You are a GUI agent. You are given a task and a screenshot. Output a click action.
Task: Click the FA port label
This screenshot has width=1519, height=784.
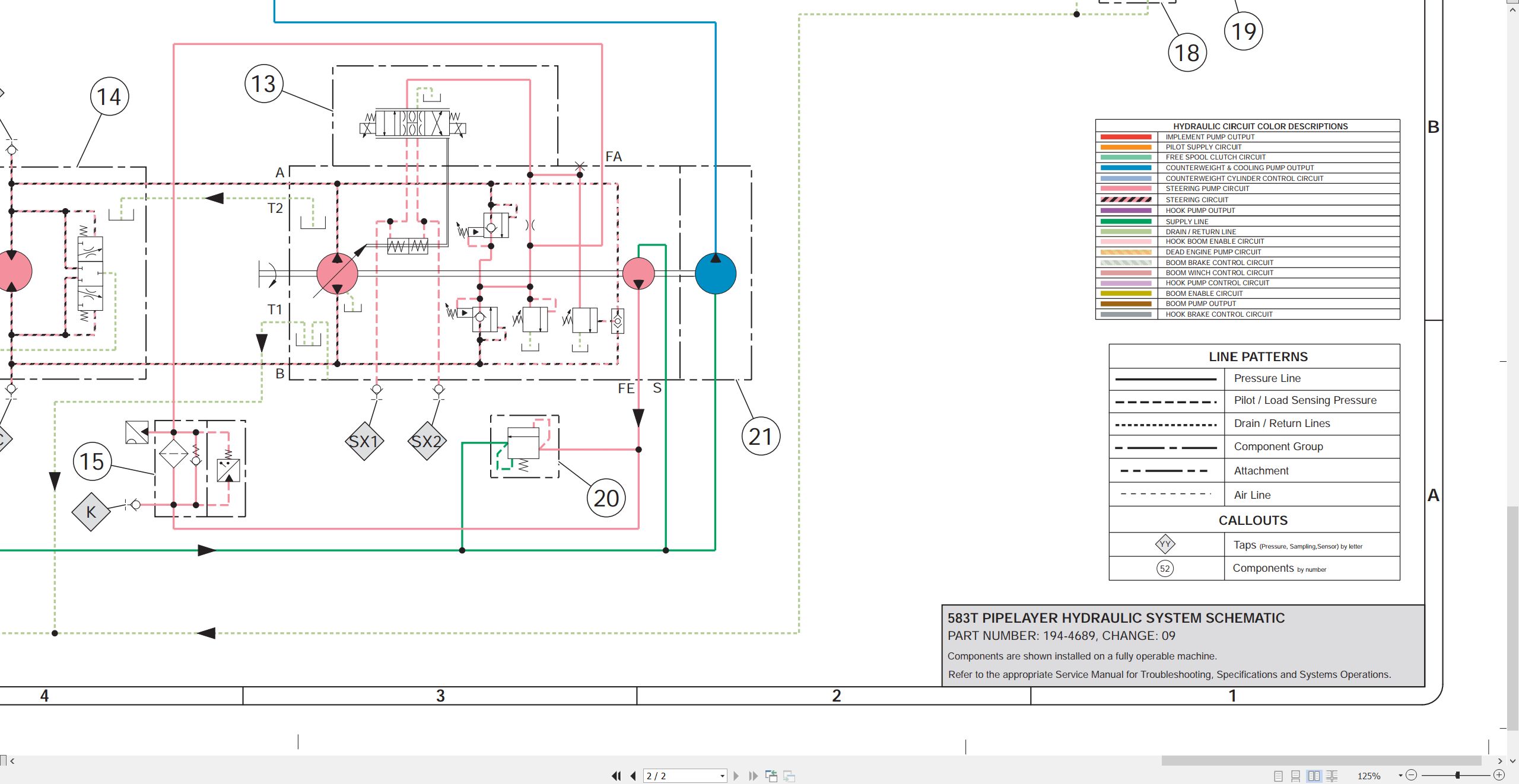click(614, 157)
